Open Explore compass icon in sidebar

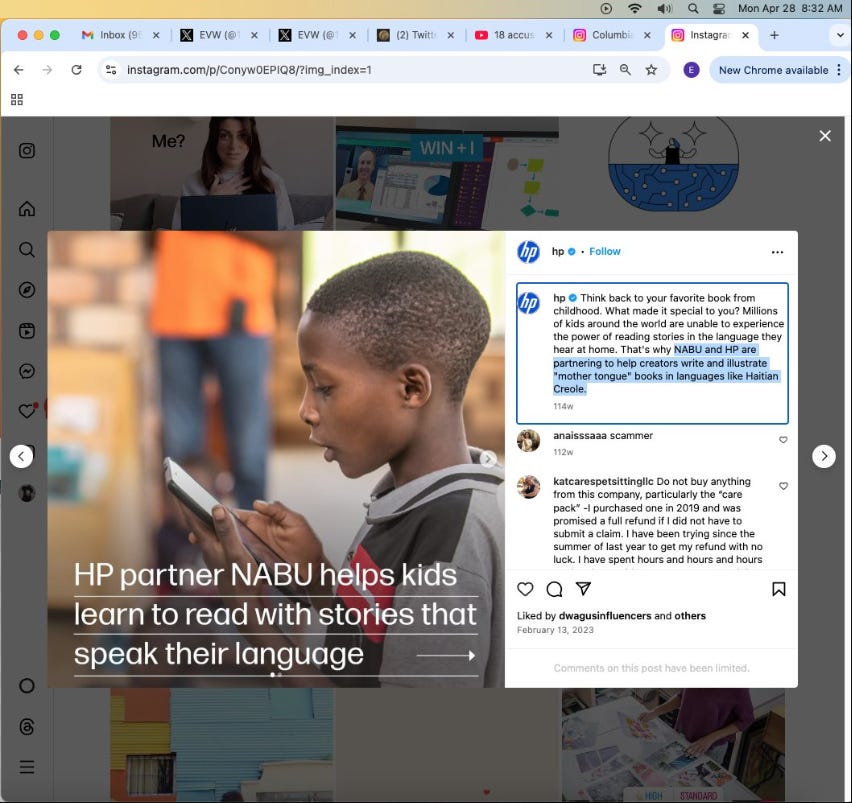click(x=27, y=290)
